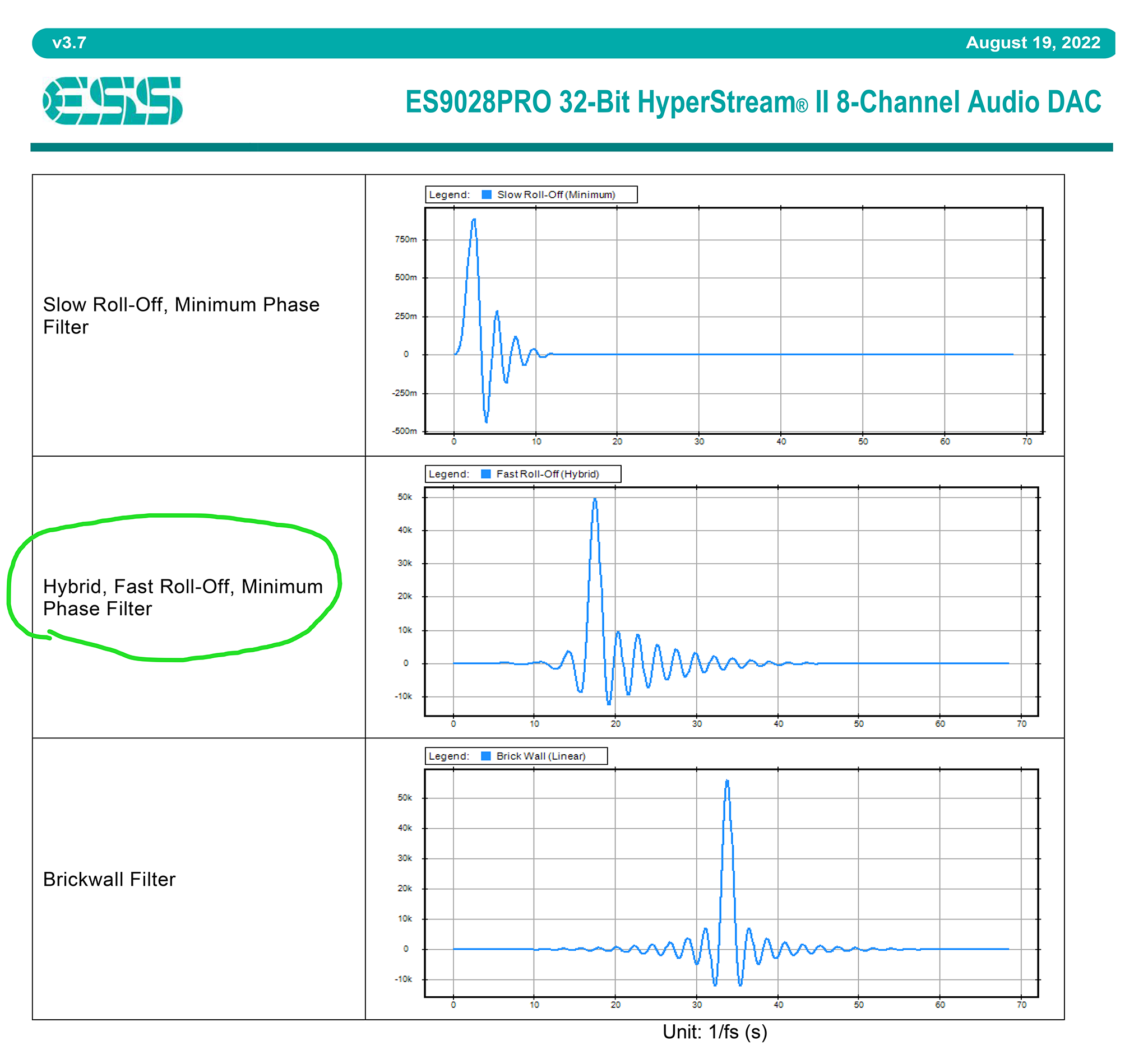Click the Slow Roll-Off (Minimum) legend label

(x=556, y=194)
